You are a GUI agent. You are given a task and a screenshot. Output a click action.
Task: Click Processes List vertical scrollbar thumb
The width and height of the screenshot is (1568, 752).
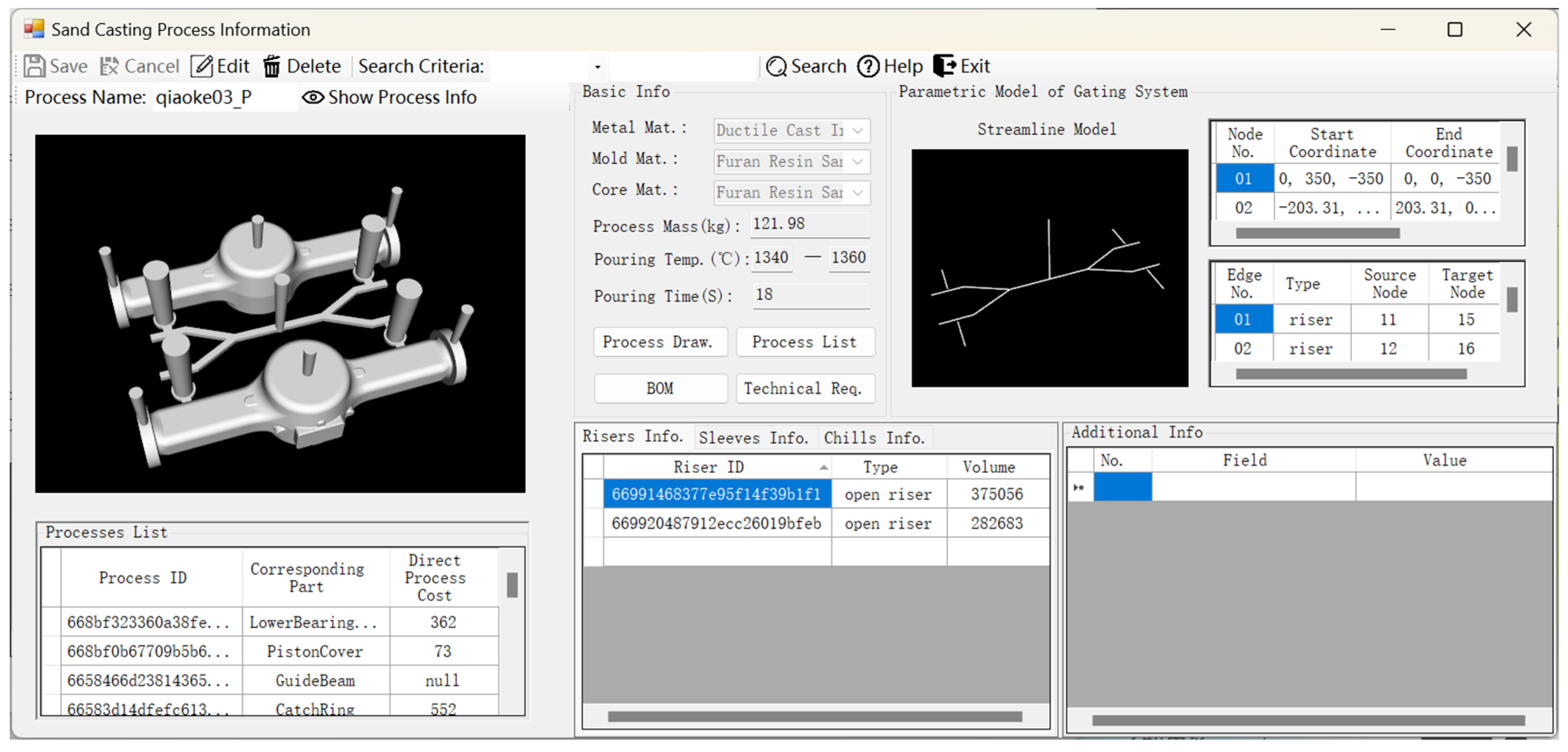point(512,585)
